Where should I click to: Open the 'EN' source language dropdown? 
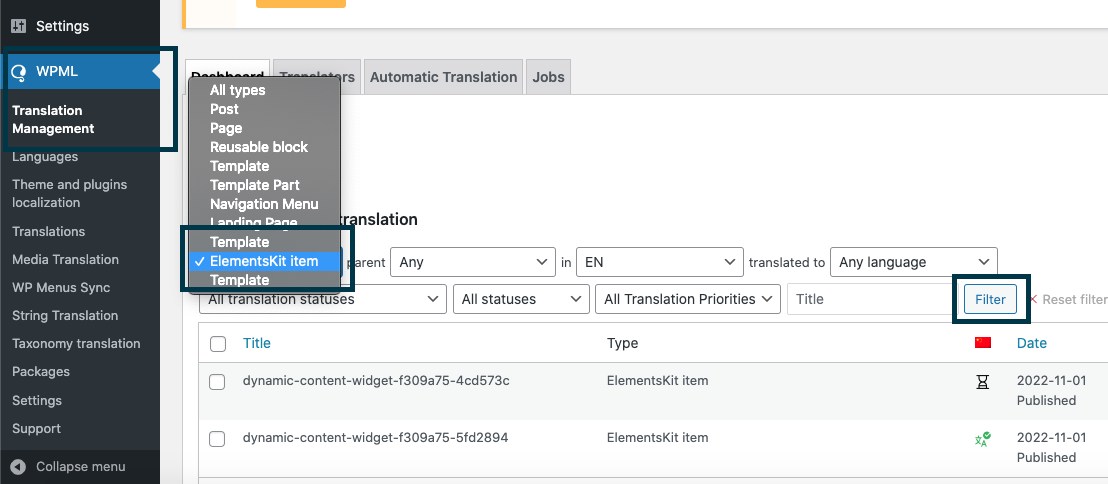[x=660, y=262]
